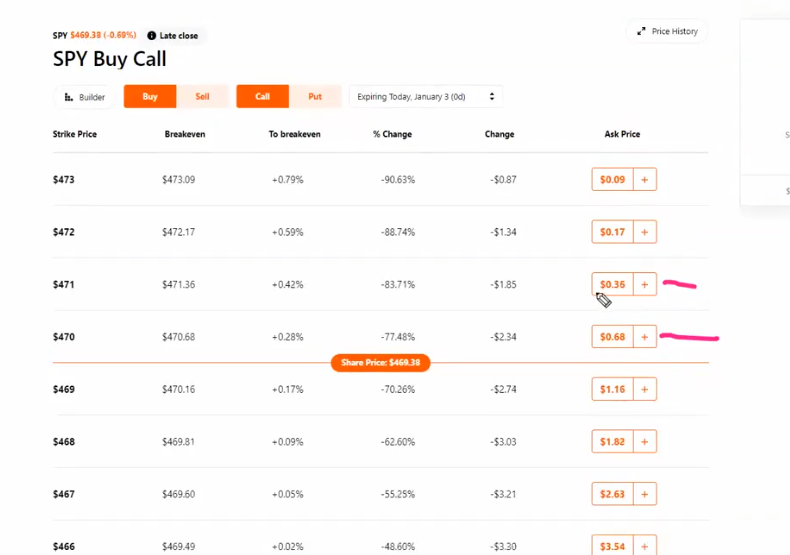Expand the Price History chart

tap(667, 32)
